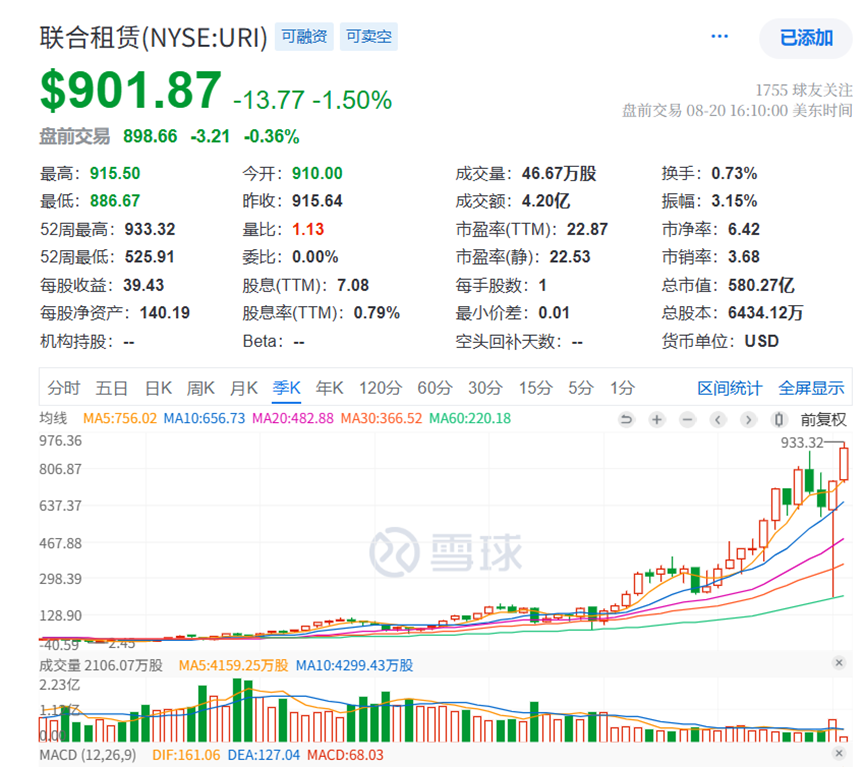
Task: Switch to the 60分 interval tab
Action: [434, 388]
